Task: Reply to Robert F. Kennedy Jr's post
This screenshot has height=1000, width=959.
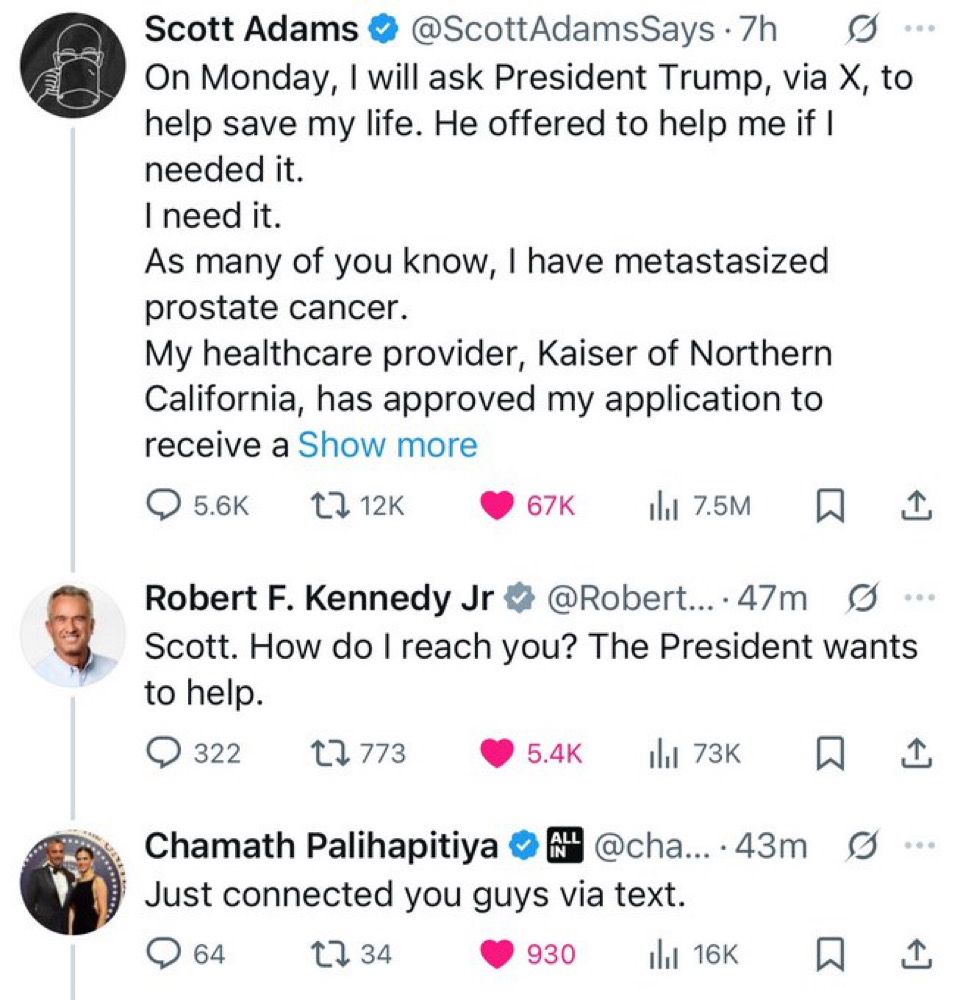Action: pyautogui.click(x=163, y=753)
